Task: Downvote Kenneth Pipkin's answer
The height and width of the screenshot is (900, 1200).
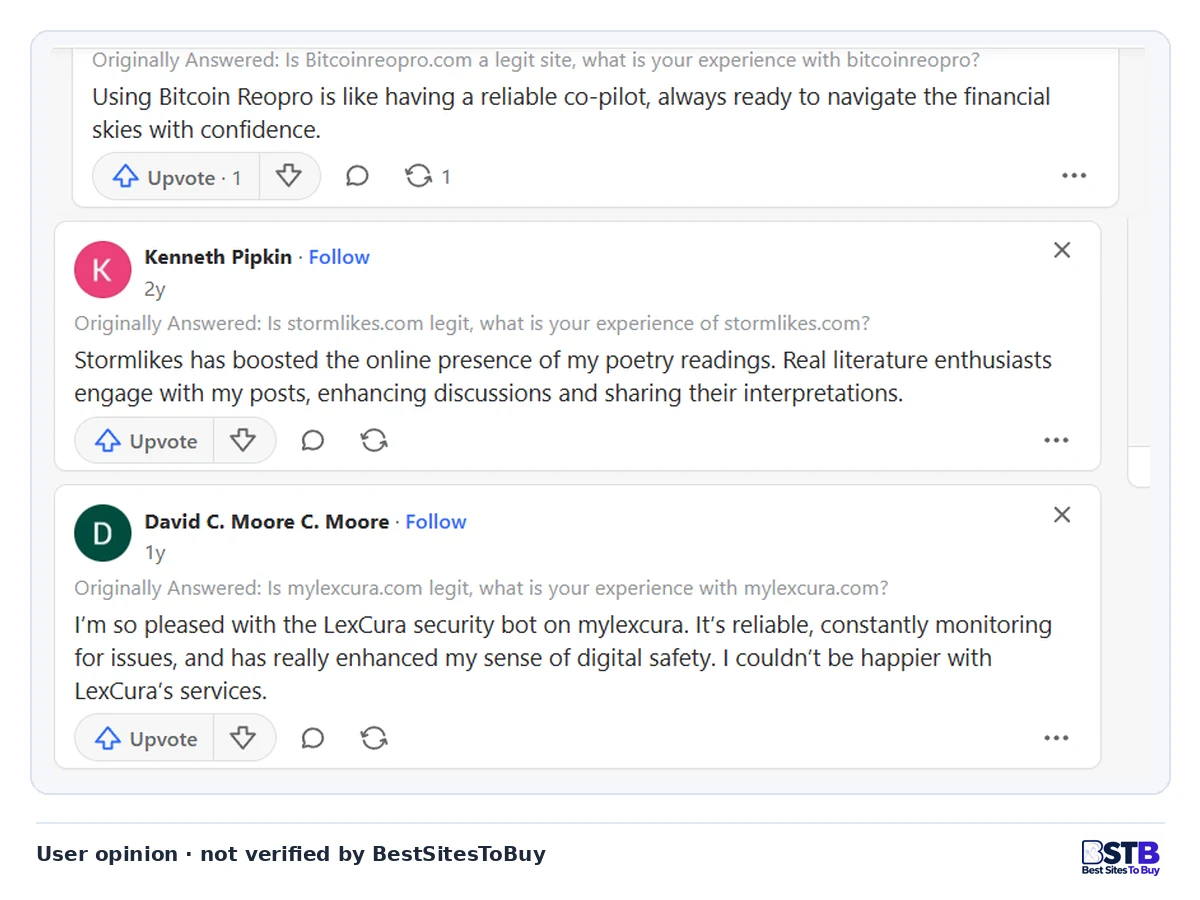Action: (244, 441)
